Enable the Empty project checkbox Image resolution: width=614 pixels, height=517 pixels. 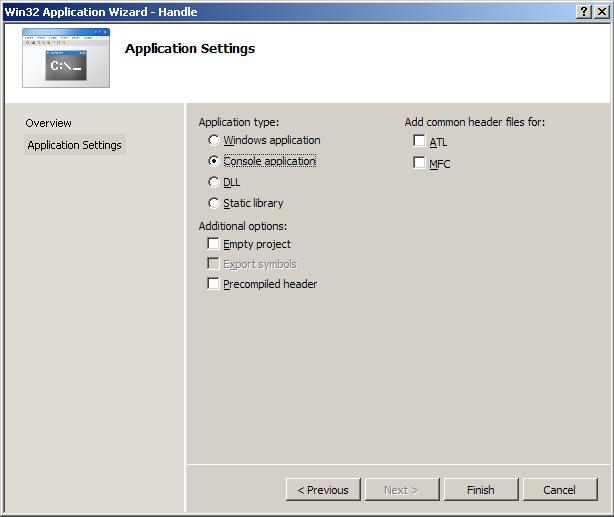click(x=213, y=244)
